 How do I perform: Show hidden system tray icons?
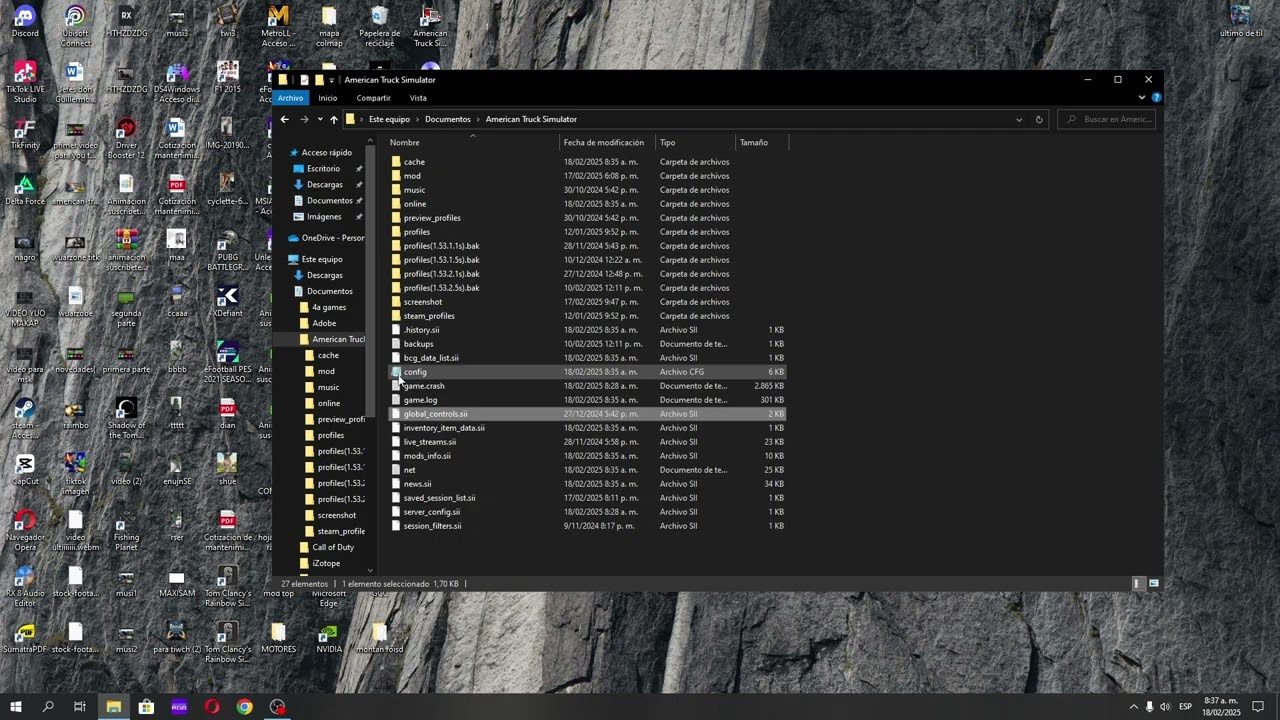(x=1133, y=707)
